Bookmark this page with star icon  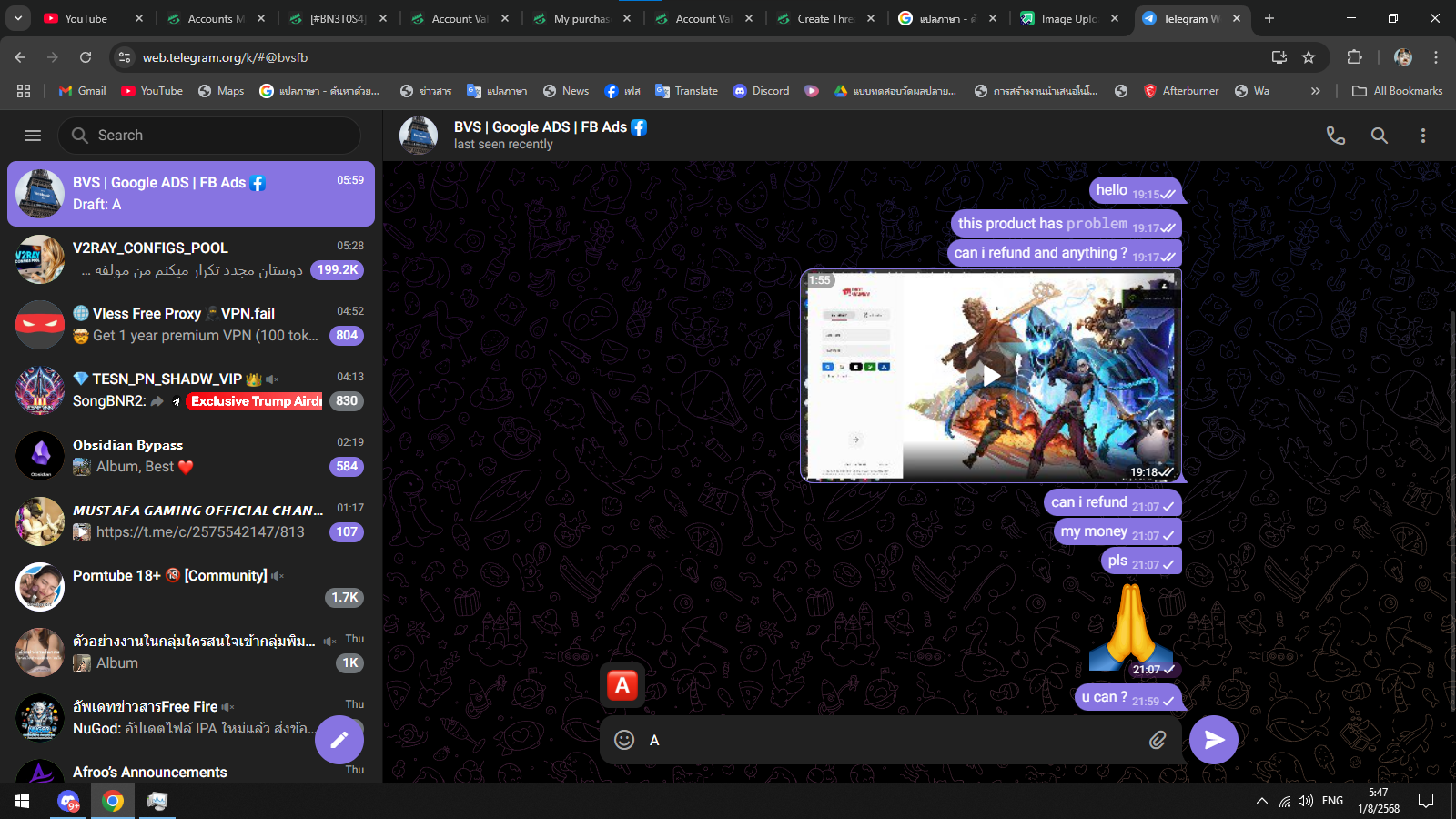tap(1309, 57)
